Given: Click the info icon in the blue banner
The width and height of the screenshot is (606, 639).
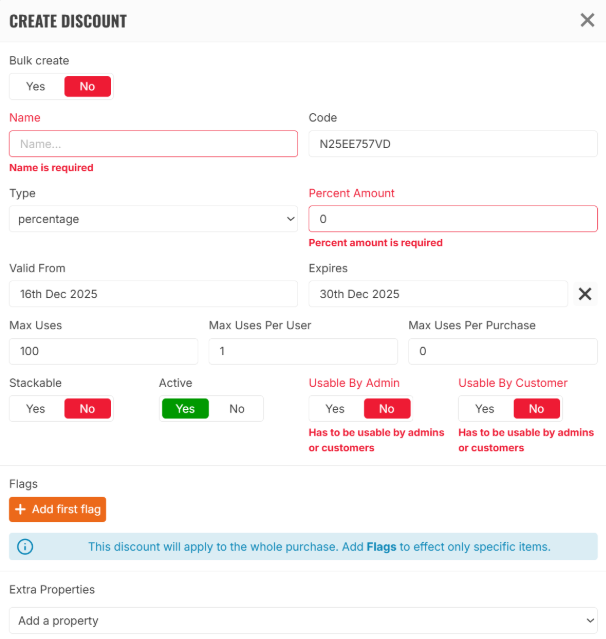Looking at the screenshot, I should (x=25, y=546).
